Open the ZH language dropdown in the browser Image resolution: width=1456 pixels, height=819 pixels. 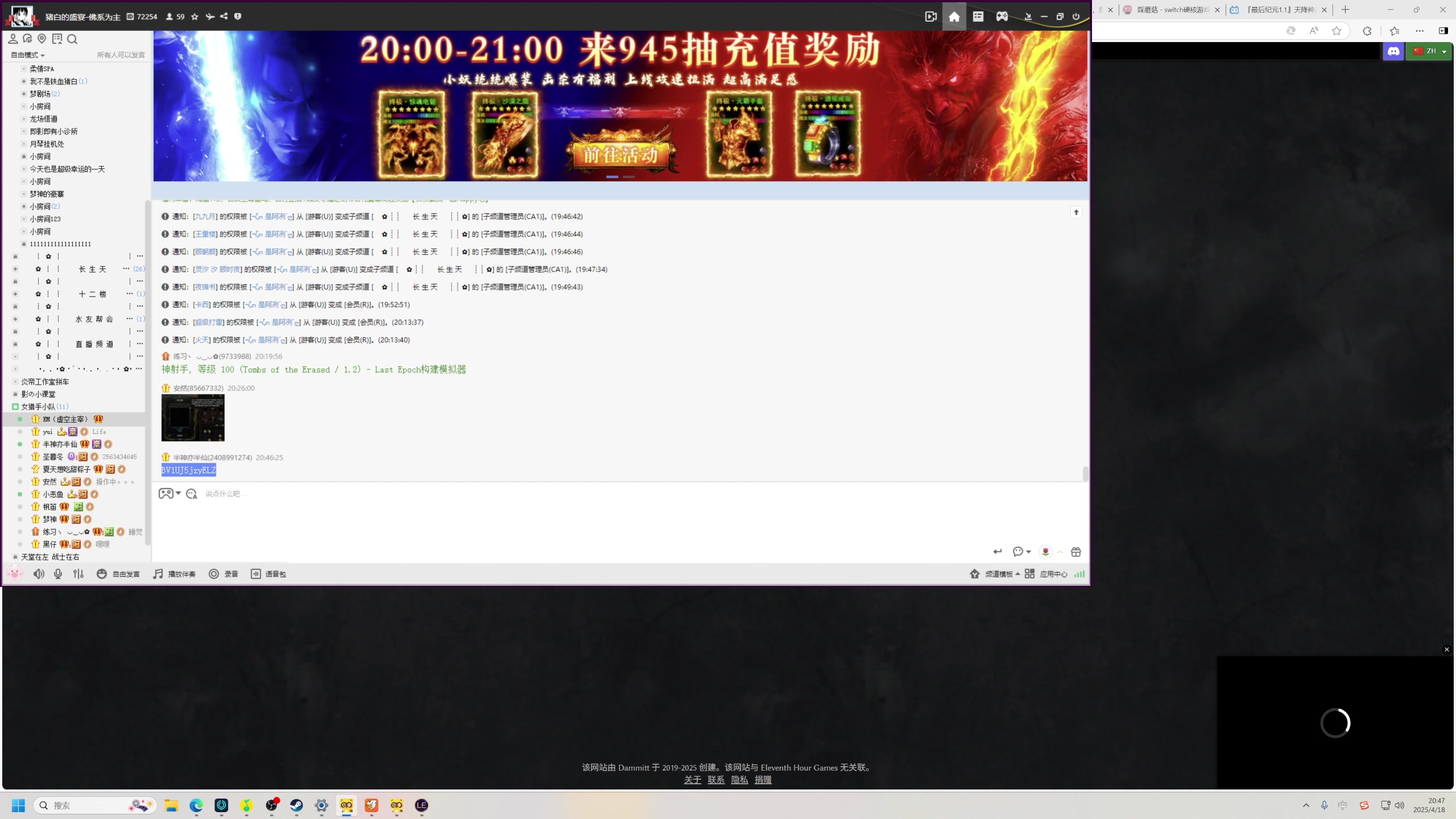tap(1429, 51)
